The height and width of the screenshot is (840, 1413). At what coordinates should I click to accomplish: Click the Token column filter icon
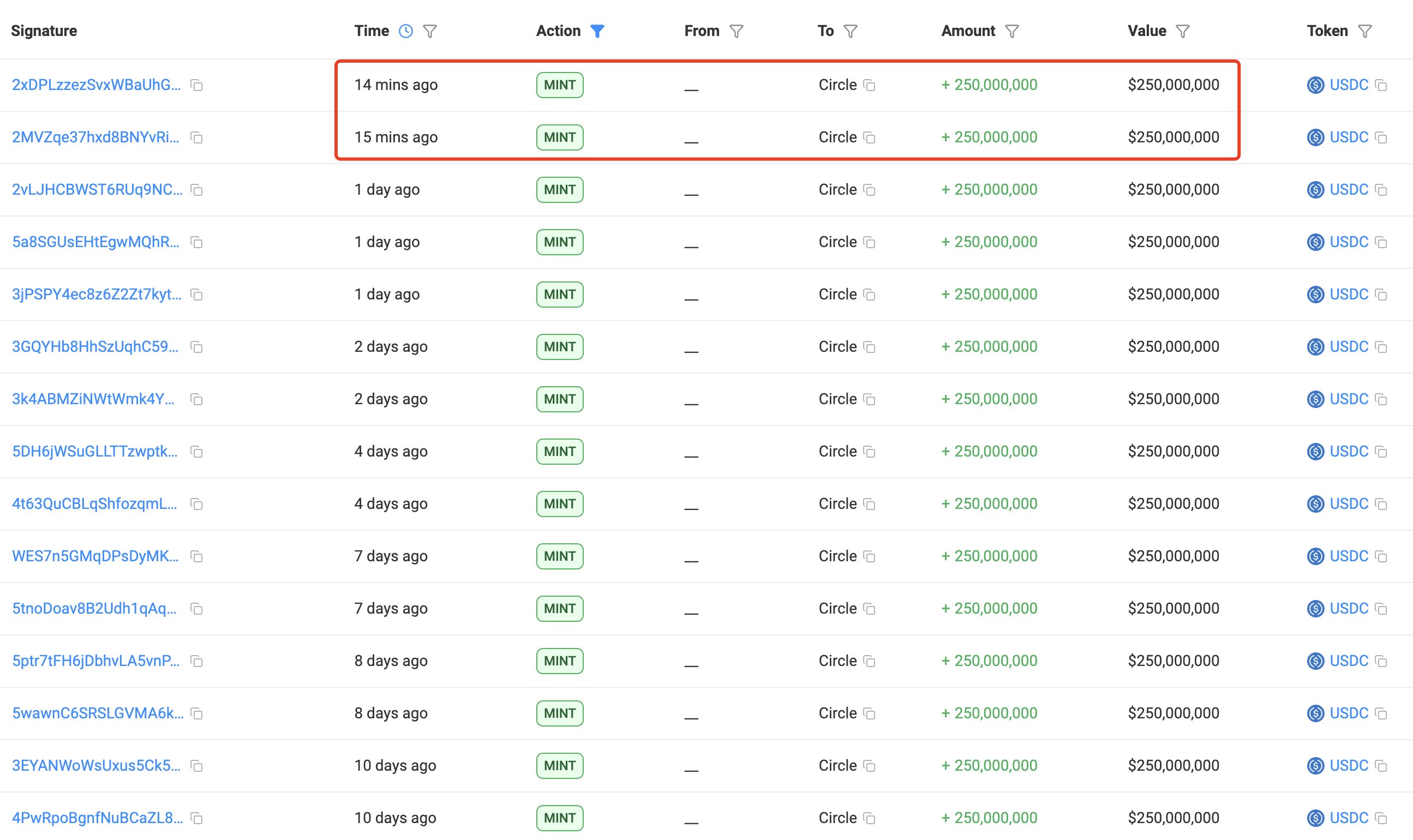[x=1365, y=31]
